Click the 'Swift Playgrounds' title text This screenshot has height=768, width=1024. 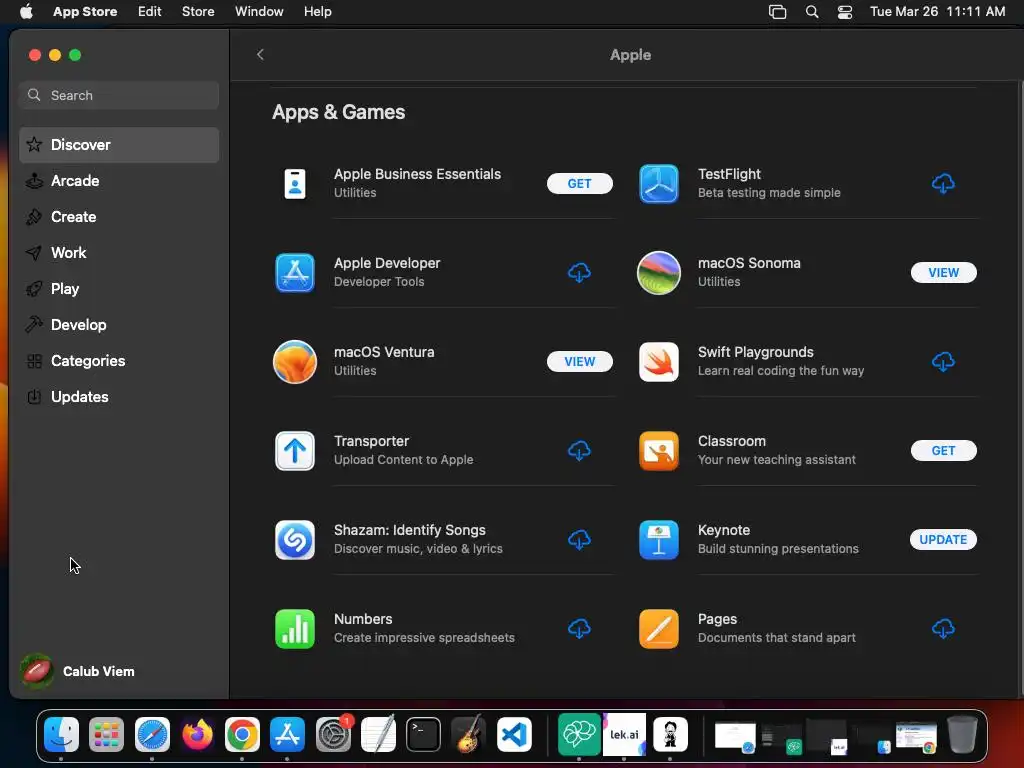pos(756,352)
